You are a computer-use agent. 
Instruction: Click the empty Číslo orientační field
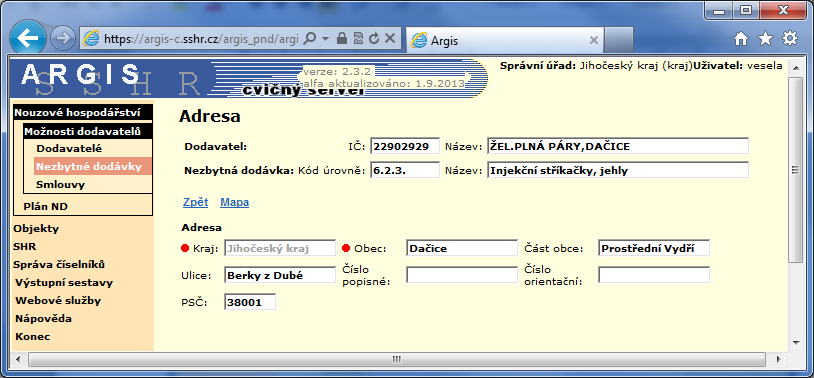654,275
